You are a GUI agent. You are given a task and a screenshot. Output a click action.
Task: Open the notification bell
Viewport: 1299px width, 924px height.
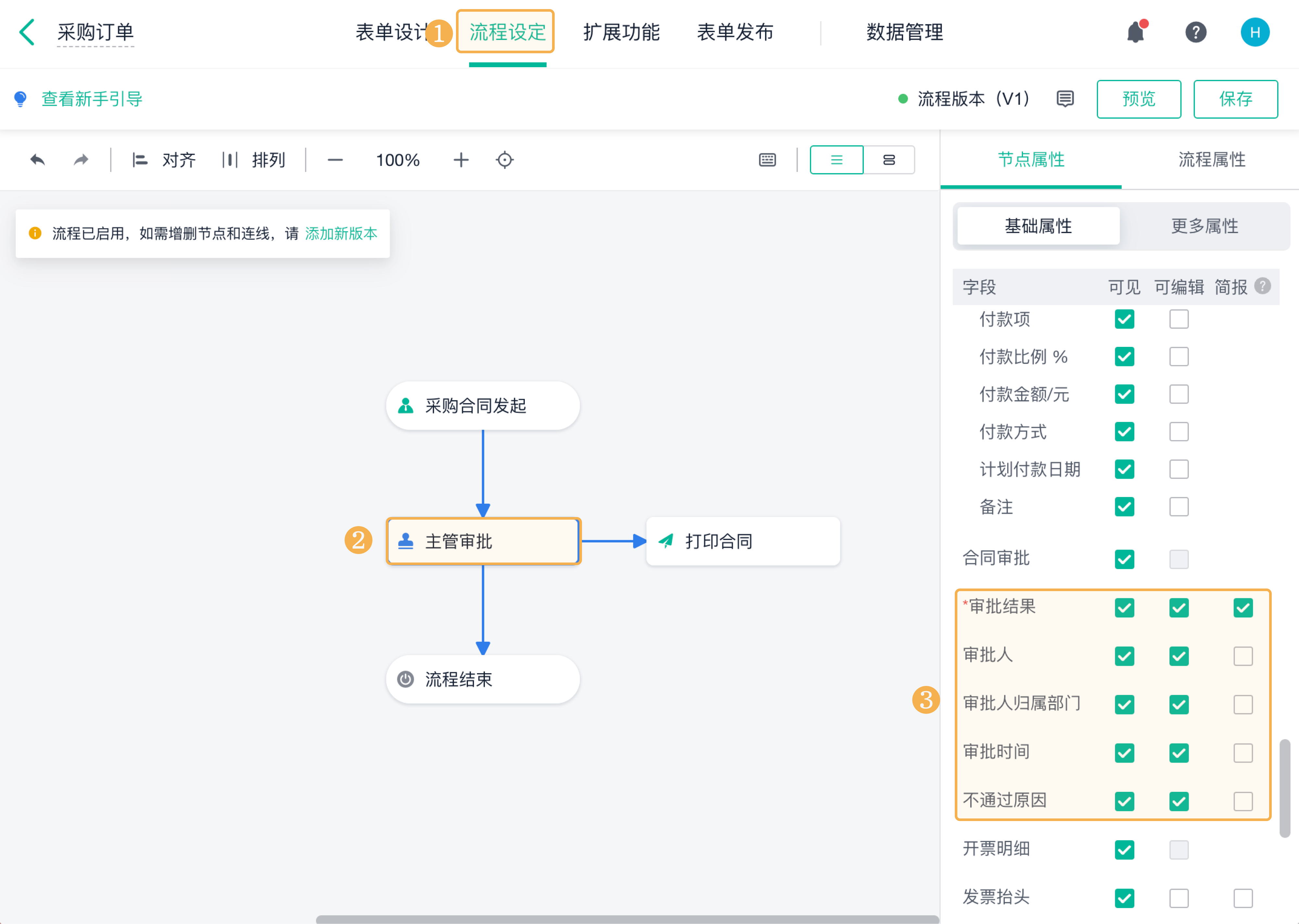(x=1135, y=32)
